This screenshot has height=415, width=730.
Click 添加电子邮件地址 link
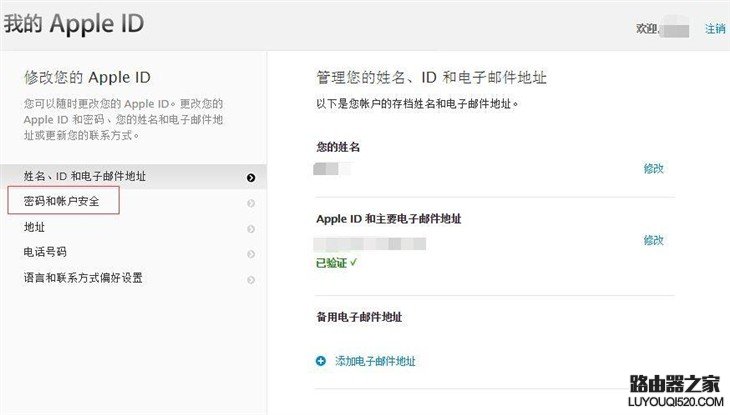(x=375, y=361)
